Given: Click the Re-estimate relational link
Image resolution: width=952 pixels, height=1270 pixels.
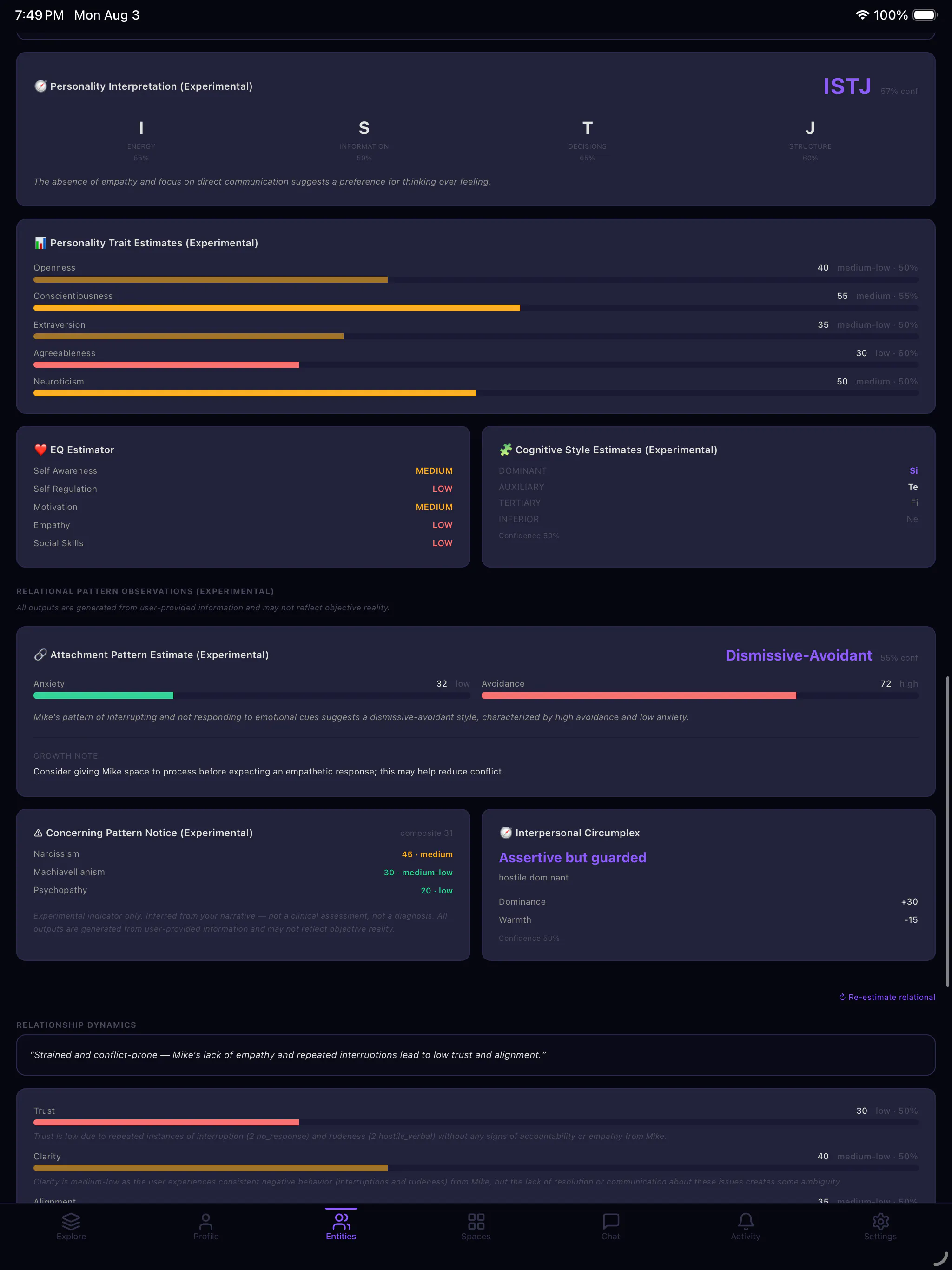Looking at the screenshot, I should [x=886, y=997].
